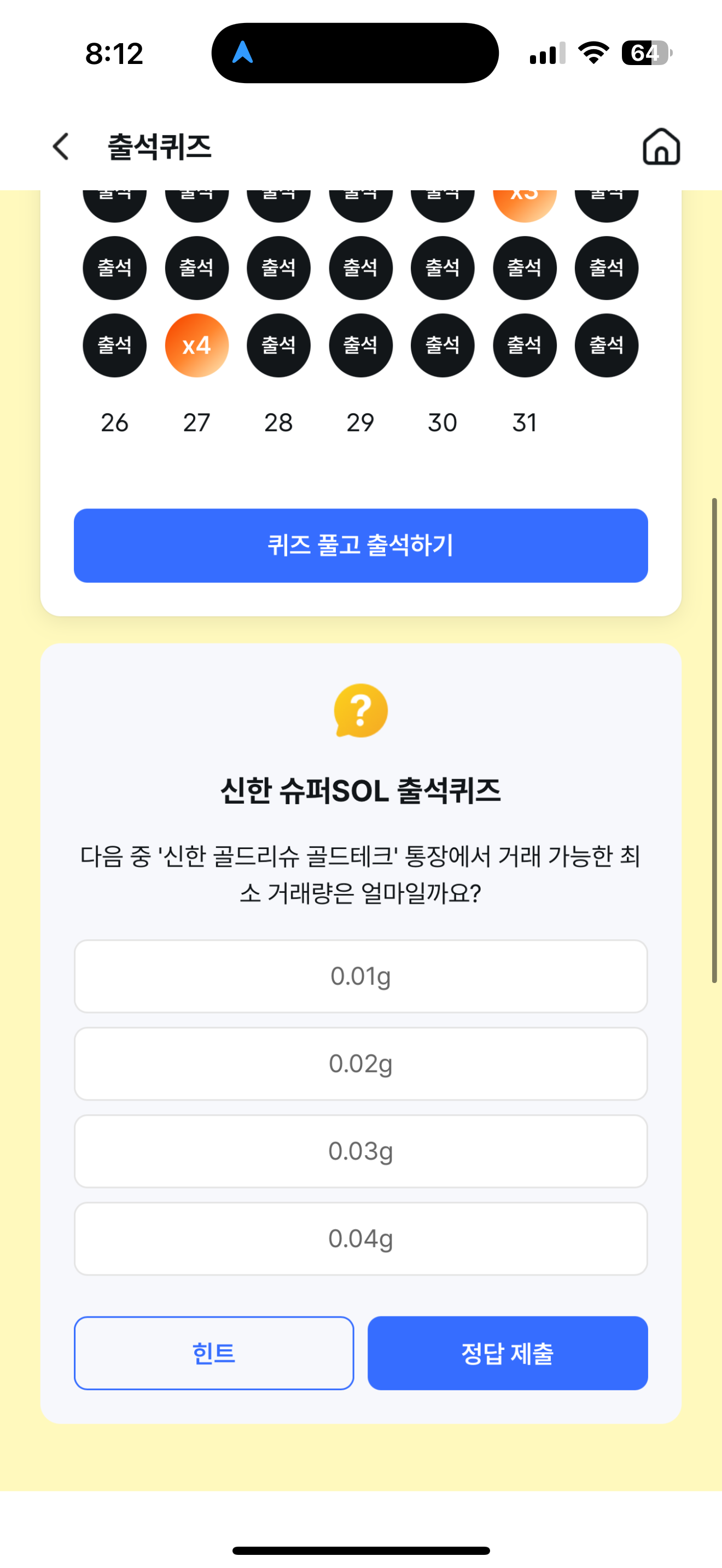Submit answer with 정답 제출 button
Screen dimensions: 722x1568
(508, 1353)
